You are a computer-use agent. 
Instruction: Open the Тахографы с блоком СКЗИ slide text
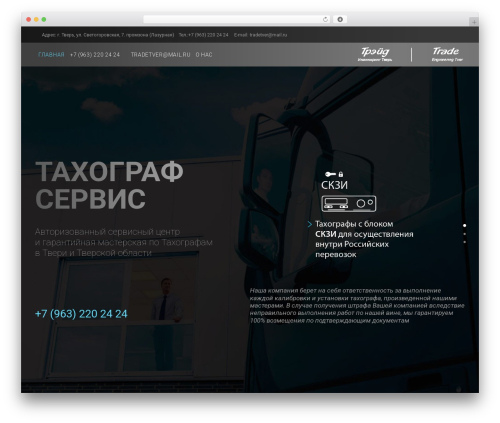pyautogui.click(x=364, y=239)
